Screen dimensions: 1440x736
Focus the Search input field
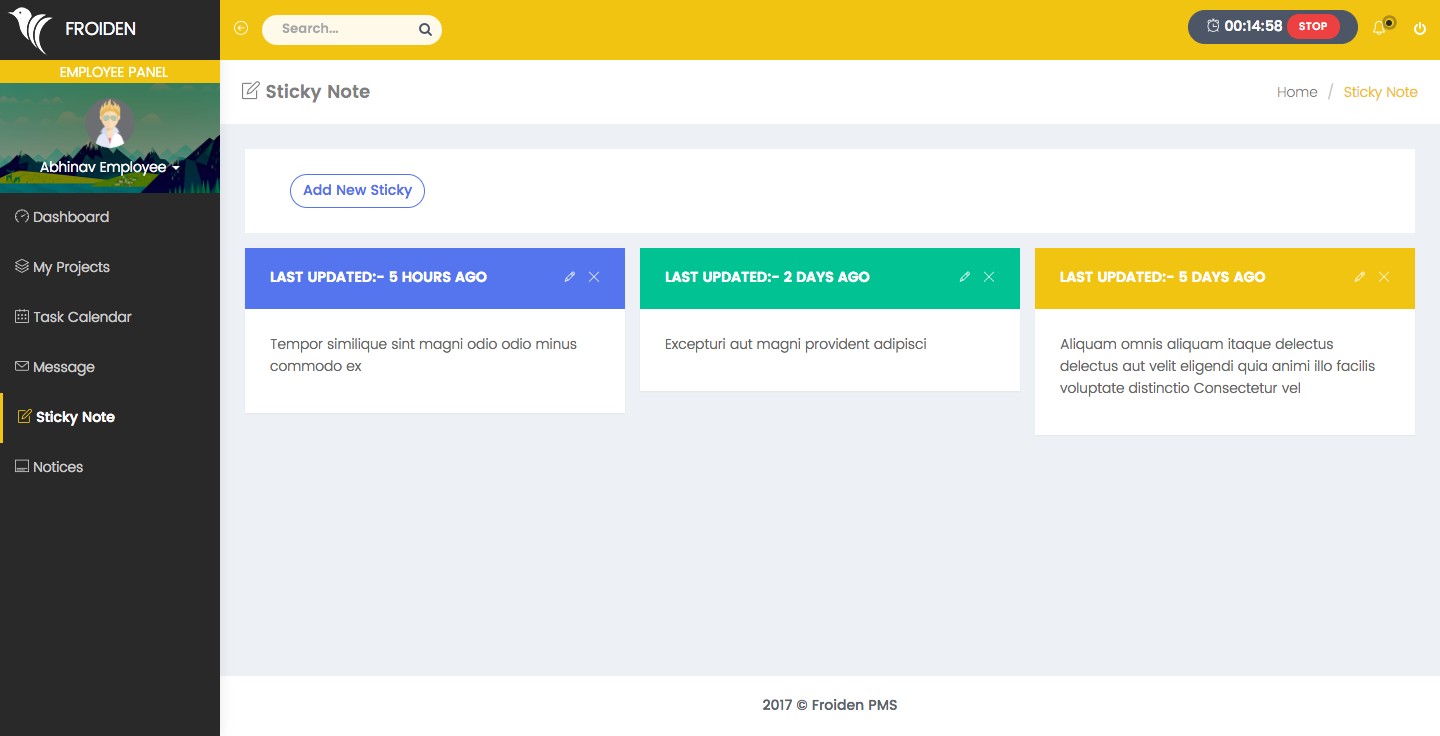coord(340,29)
